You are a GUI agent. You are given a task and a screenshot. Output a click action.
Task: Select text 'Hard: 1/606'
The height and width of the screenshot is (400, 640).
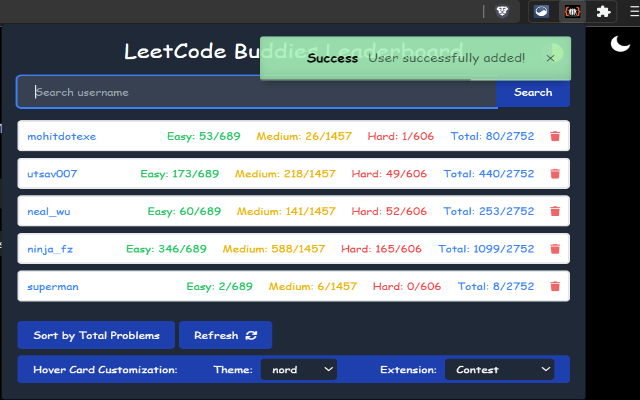[400, 136]
